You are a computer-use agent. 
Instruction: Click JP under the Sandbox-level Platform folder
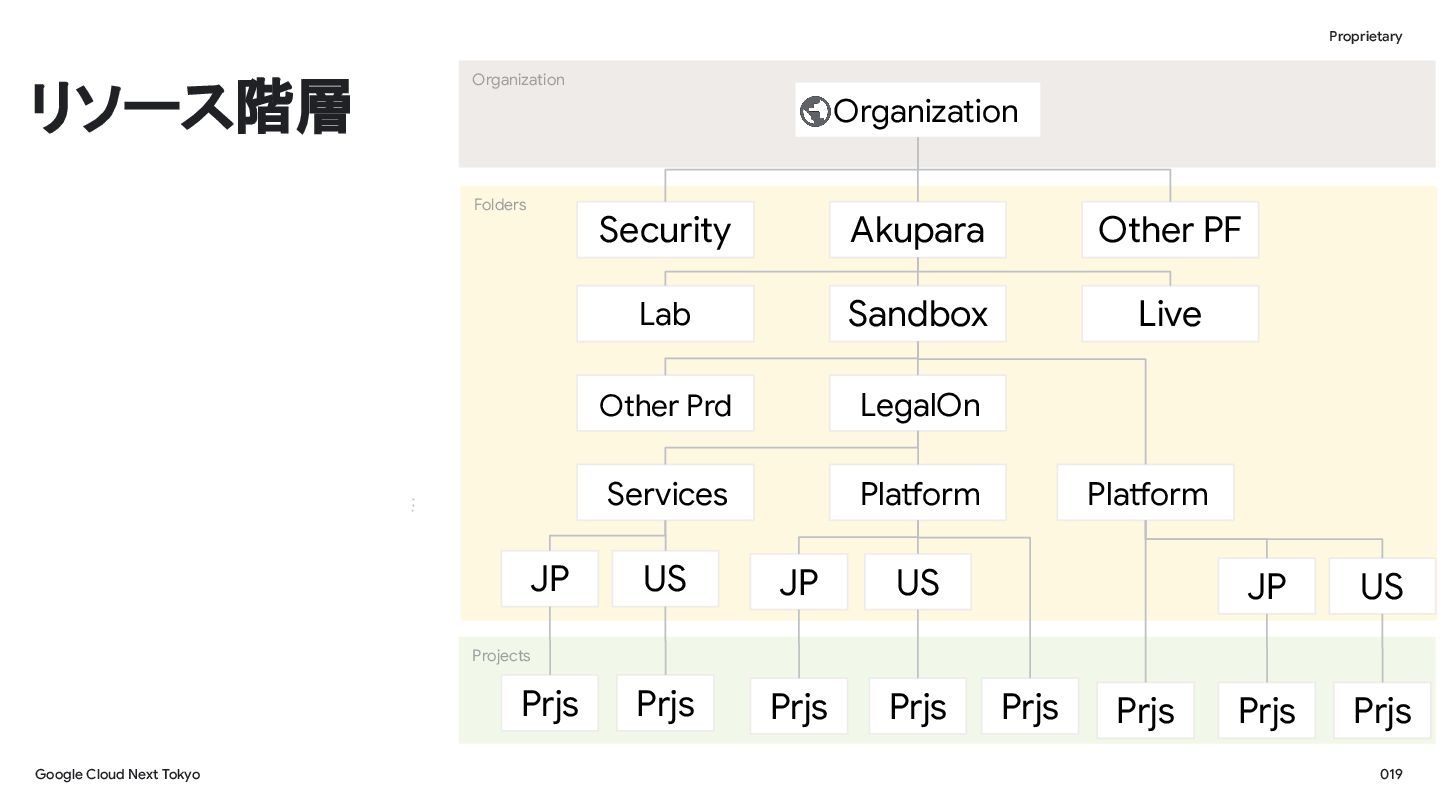point(1267,586)
